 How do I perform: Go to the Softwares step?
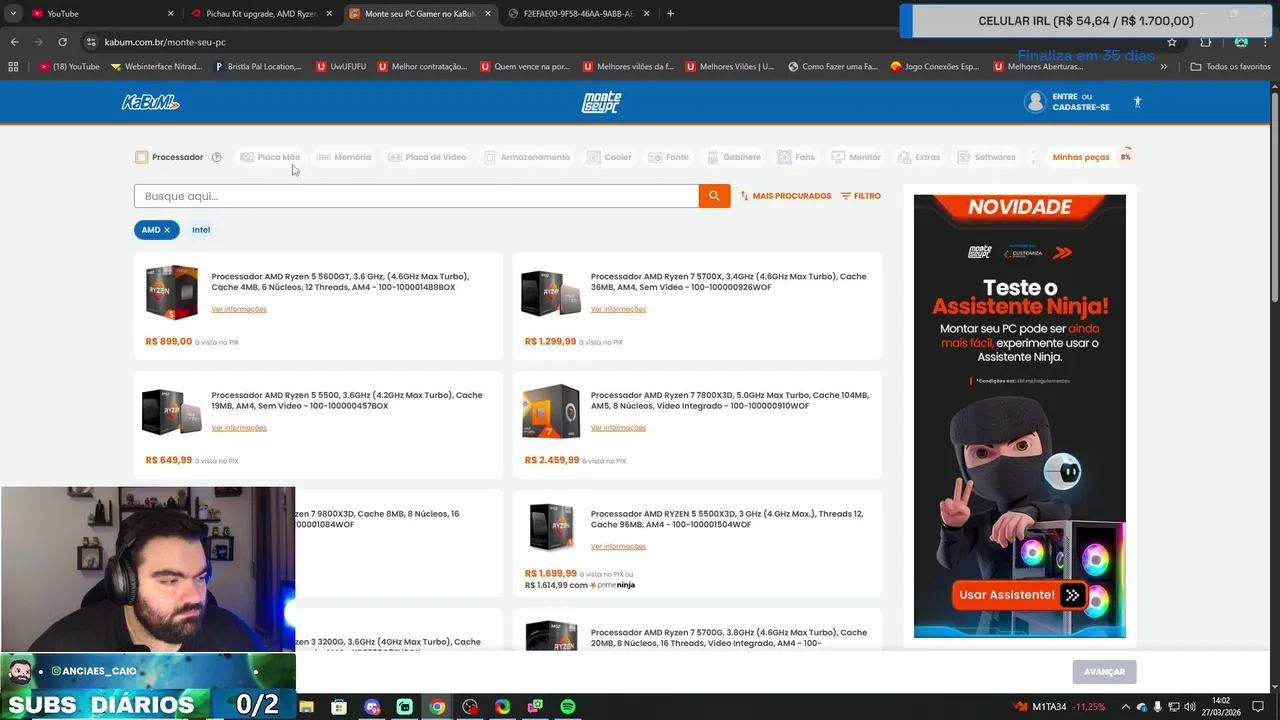coord(986,157)
